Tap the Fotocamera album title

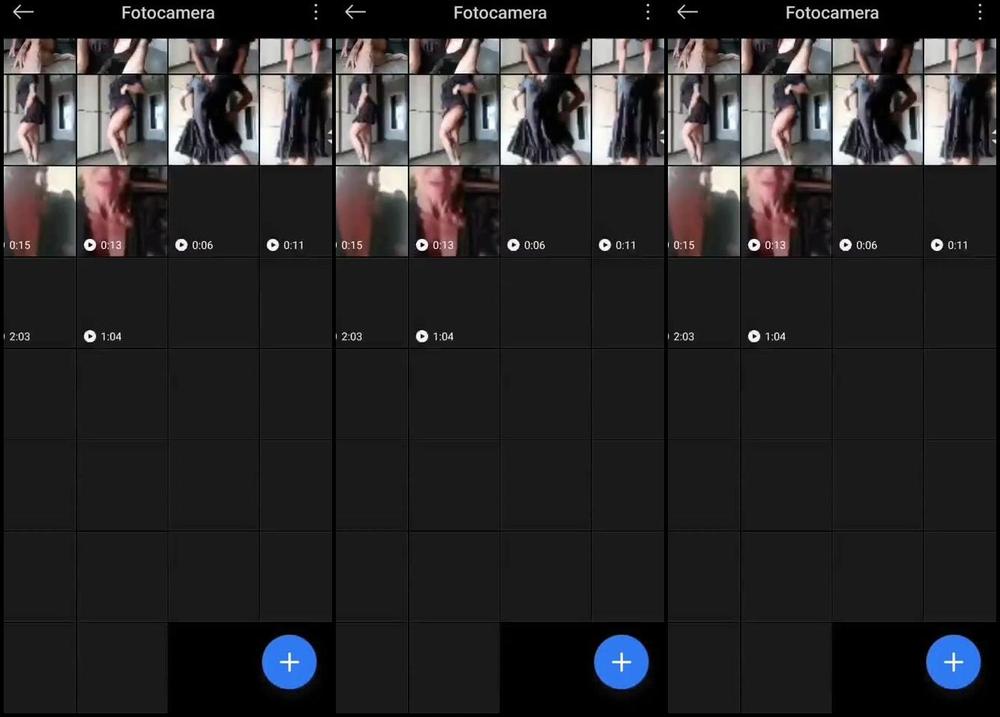(x=167, y=12)
